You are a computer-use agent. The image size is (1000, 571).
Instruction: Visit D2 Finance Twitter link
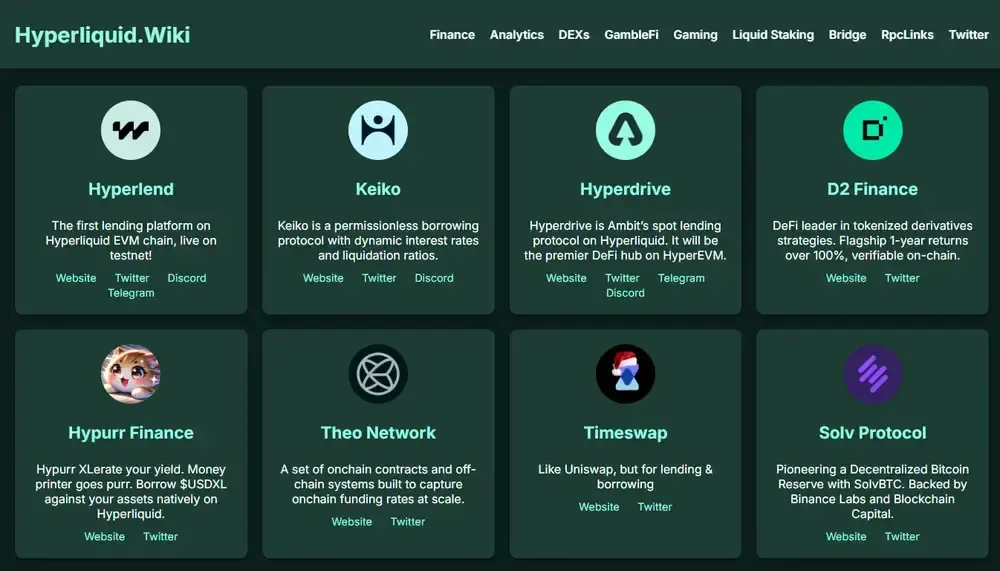click(x=902, y=278)
